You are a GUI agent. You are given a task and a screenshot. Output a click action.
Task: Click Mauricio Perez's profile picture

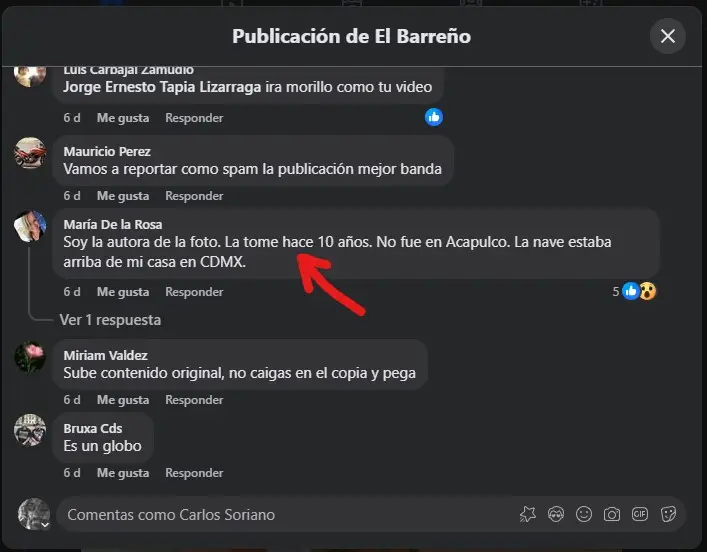pos(30,153)
